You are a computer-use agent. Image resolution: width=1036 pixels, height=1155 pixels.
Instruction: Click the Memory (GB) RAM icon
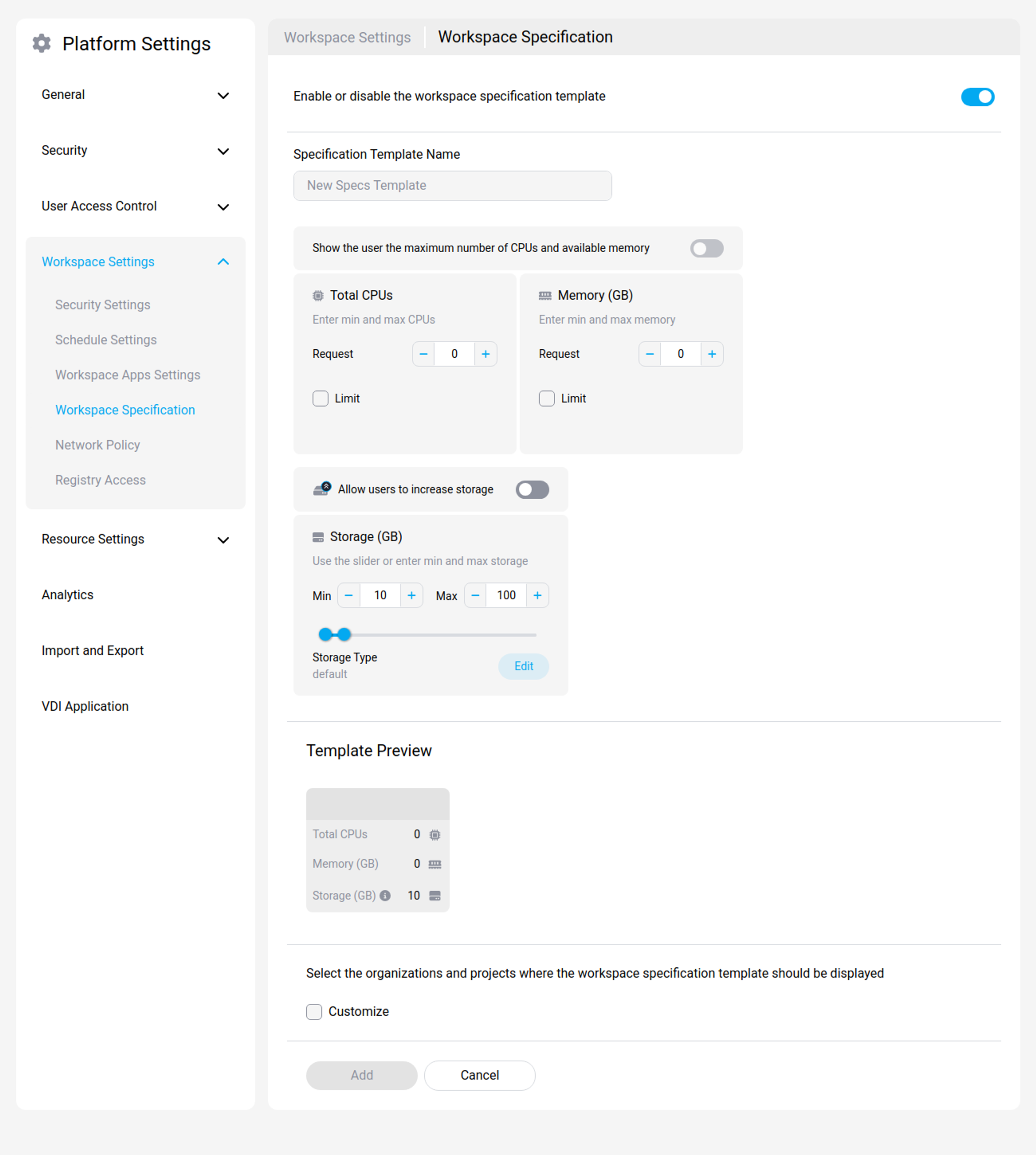click(545, 295)
